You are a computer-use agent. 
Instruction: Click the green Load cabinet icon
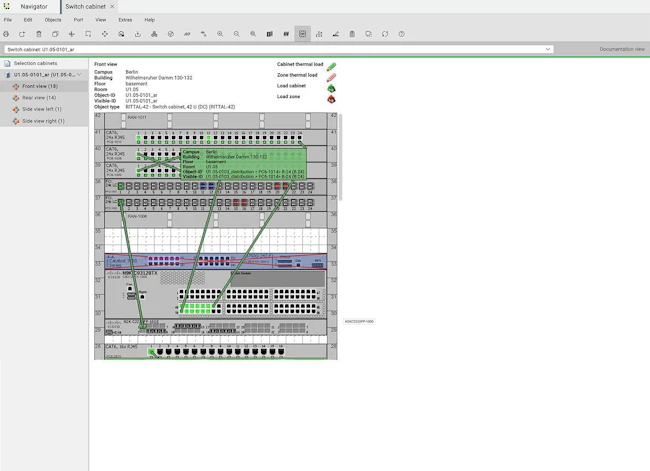[331, 88]
